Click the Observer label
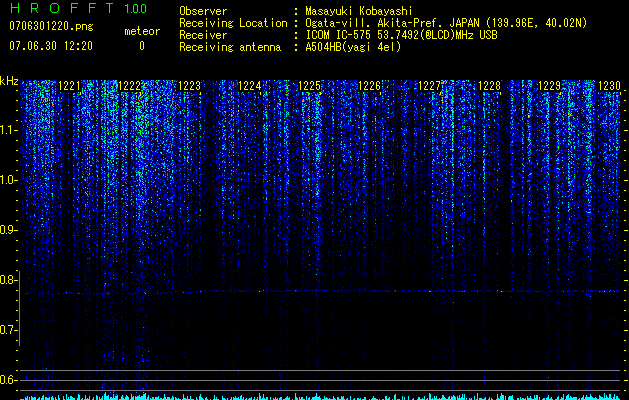Screen dimensions: 629x400 203,11
